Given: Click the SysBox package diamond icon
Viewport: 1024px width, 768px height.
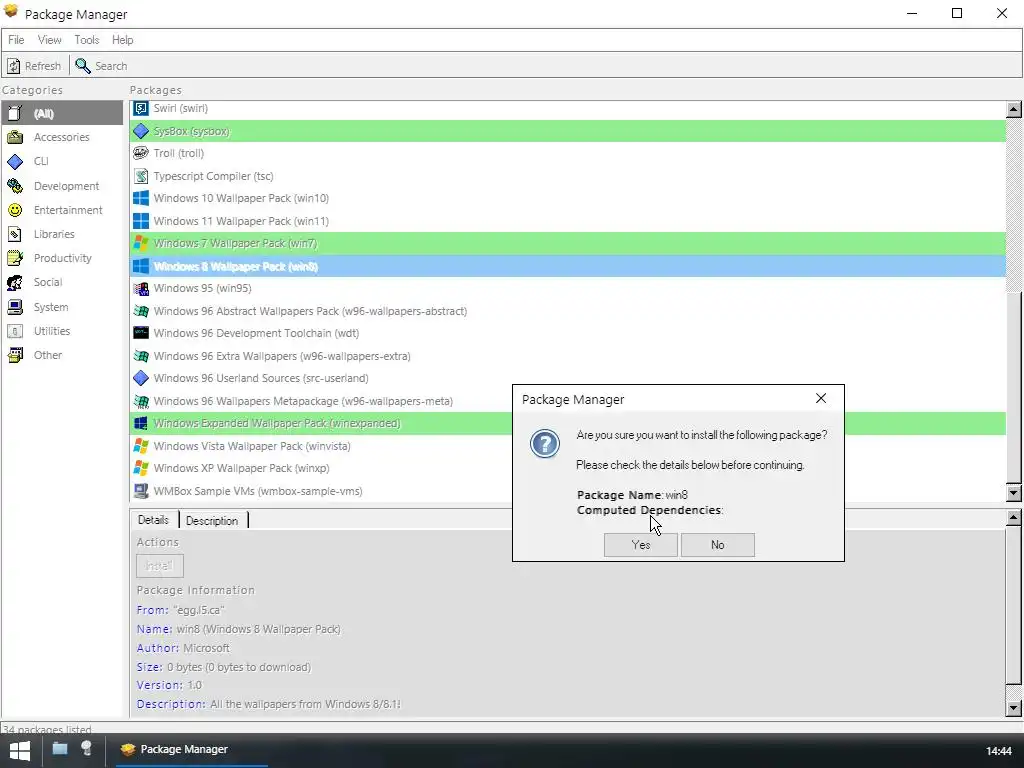Looking at the screenshot, I should (x=140, y=131).
